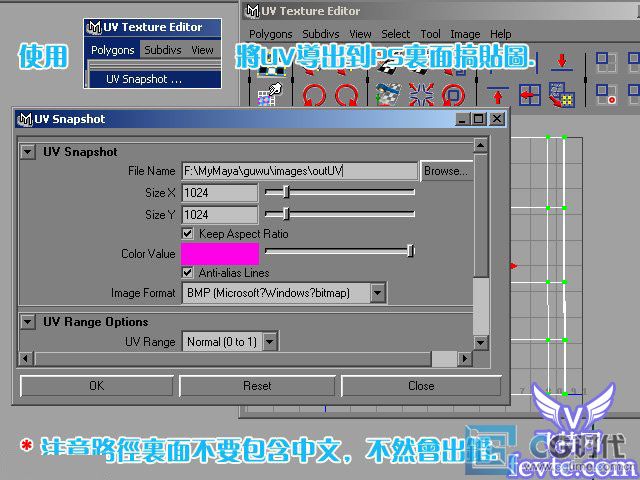Click the OK button
The height and width of the screenshot is (480, 640).
97,386
